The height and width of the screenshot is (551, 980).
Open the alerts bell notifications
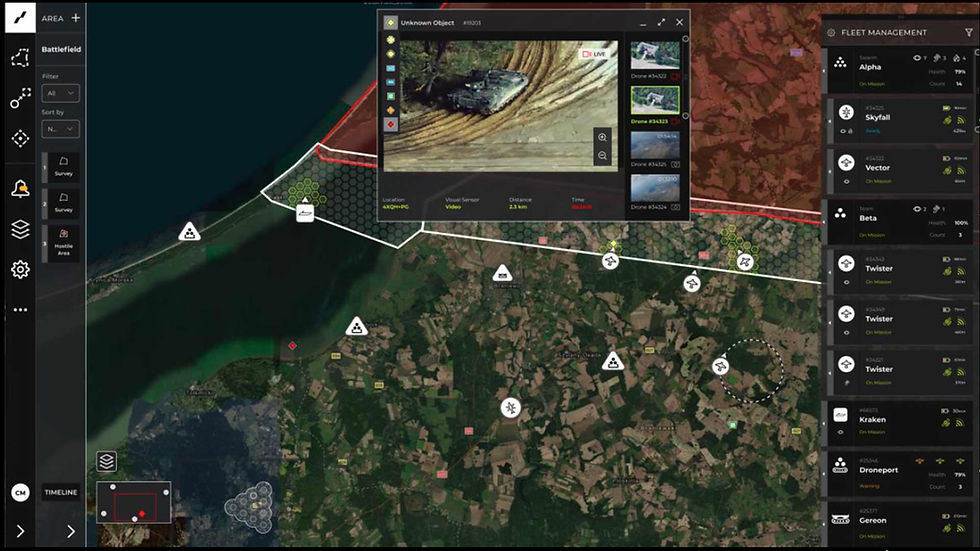click(x=20, y=188)
